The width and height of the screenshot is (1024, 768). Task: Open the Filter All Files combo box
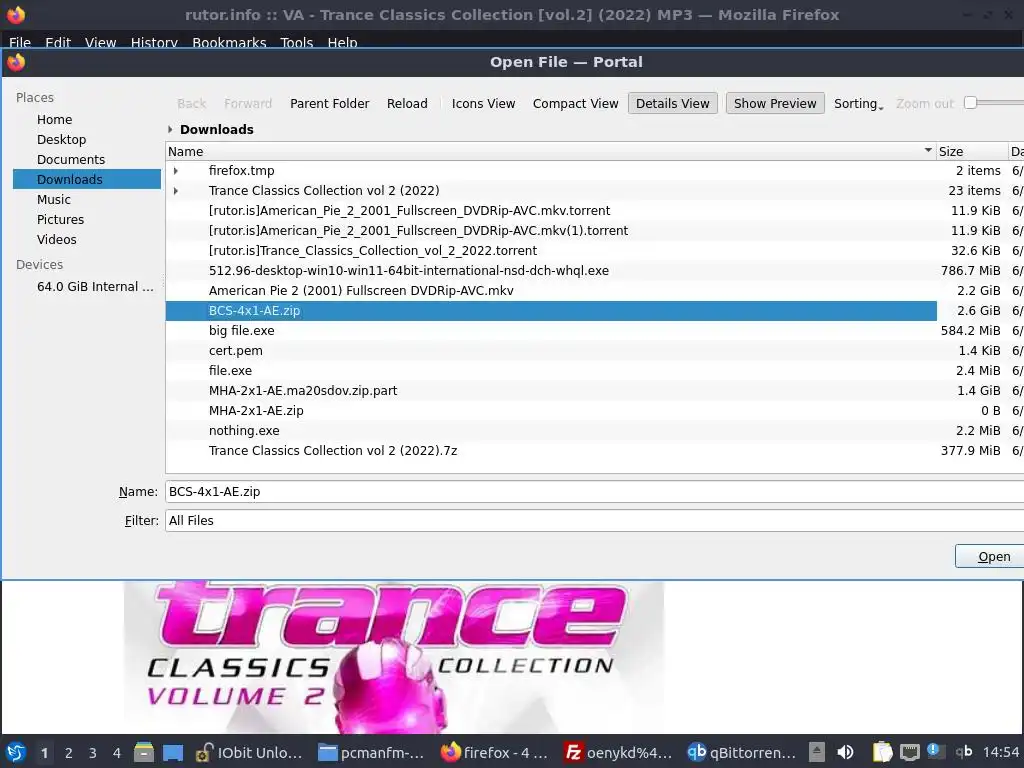point(594,520)
